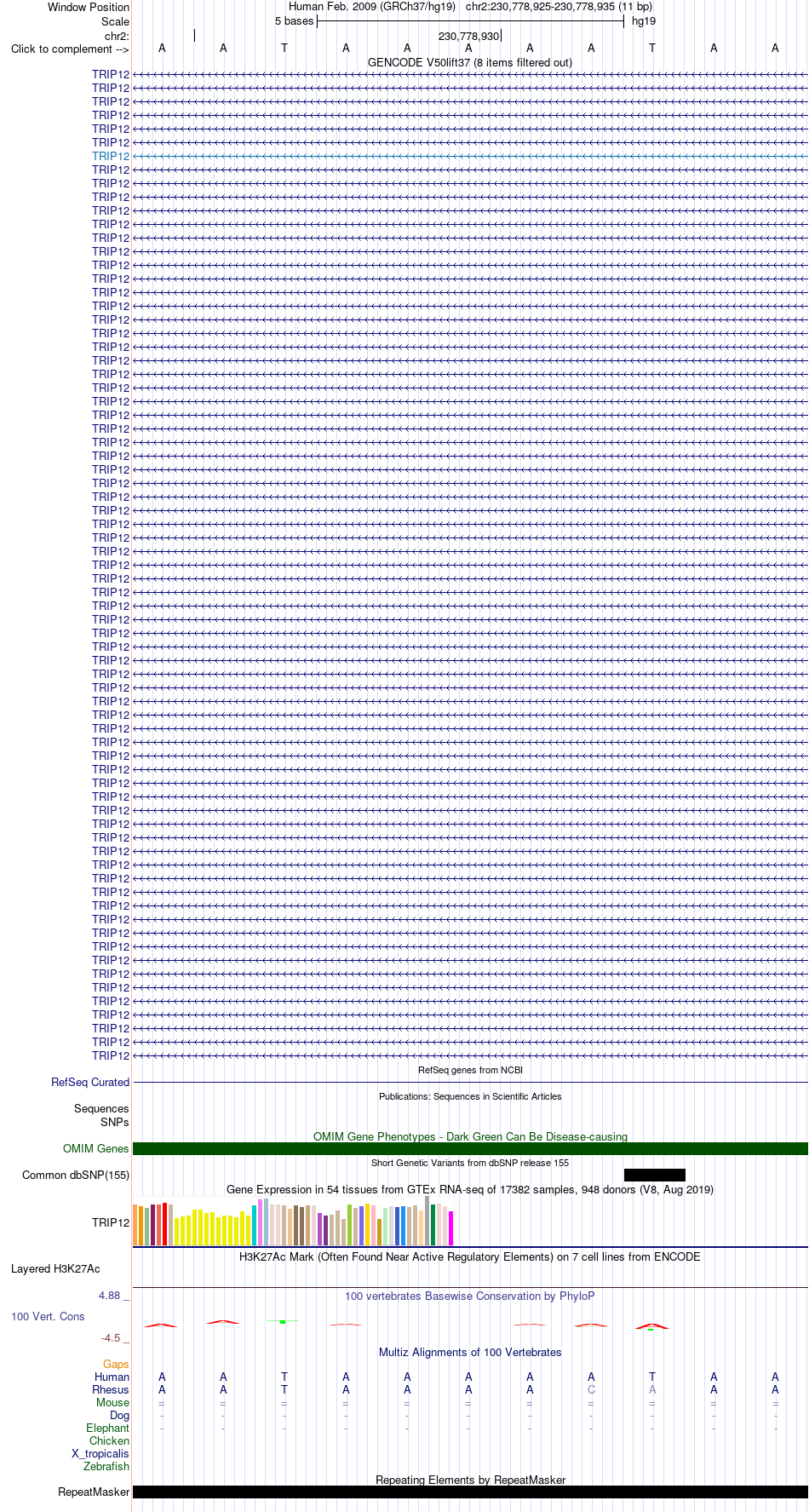809x1512 pixels.
Task: Open '100 vertebrates Basewise Conservation by PhyloP' title
Action: pos(470,1296)
